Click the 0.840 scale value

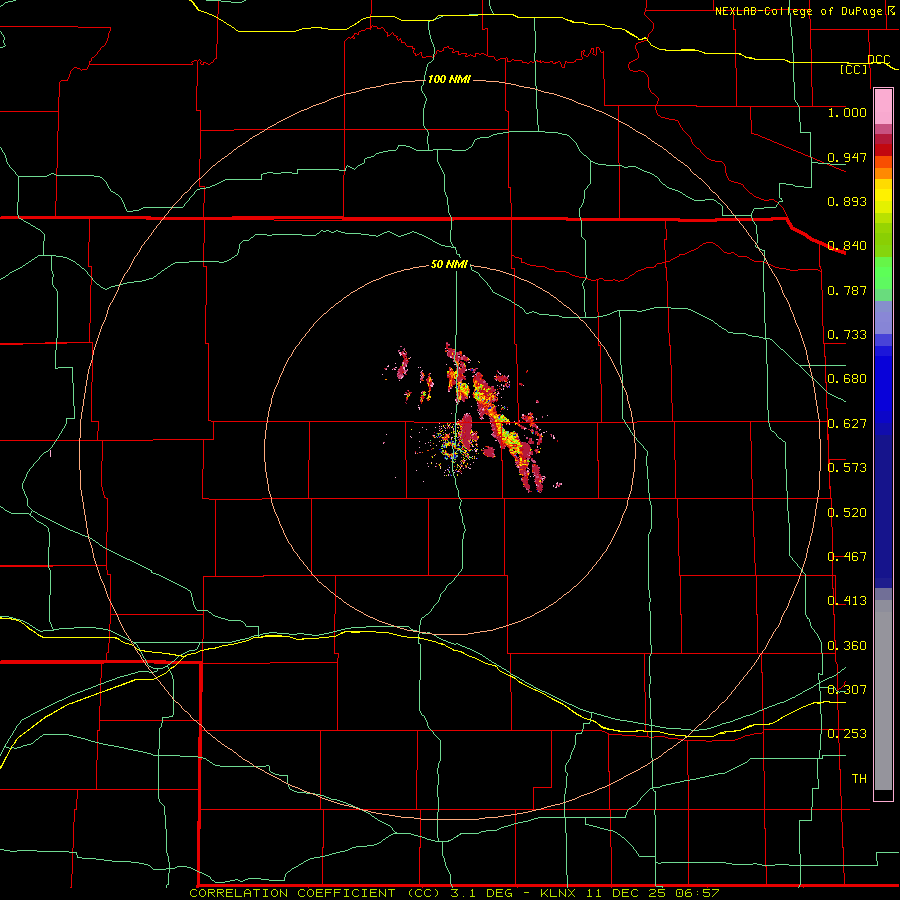(x=847, y=246)
